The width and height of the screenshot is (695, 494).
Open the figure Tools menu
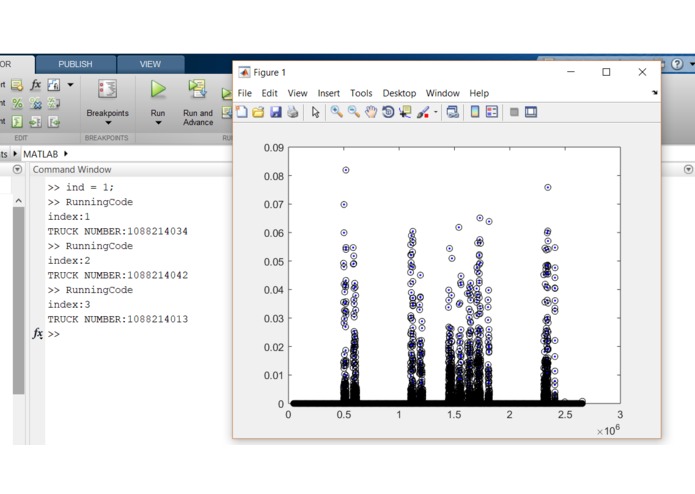[x=361, y=93]
